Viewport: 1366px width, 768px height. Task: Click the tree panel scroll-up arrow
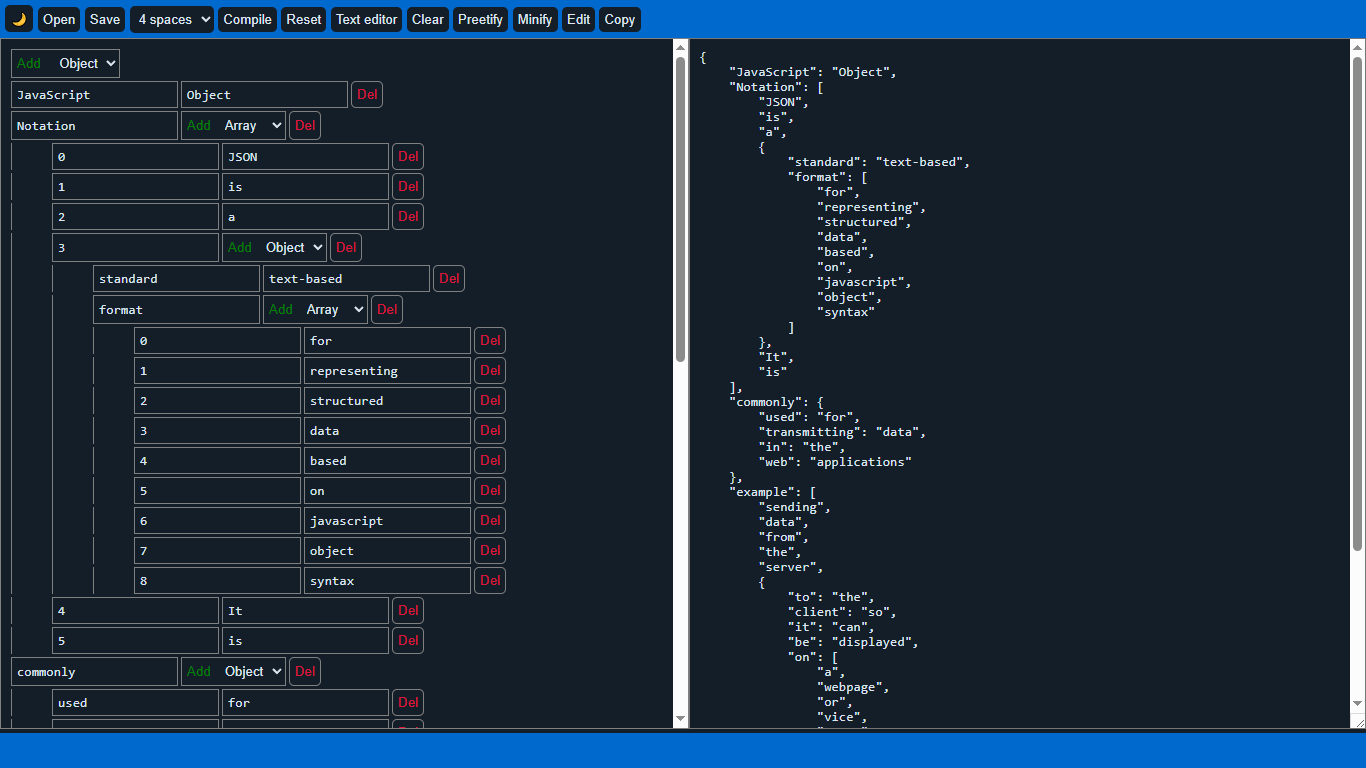pos(680,47)
